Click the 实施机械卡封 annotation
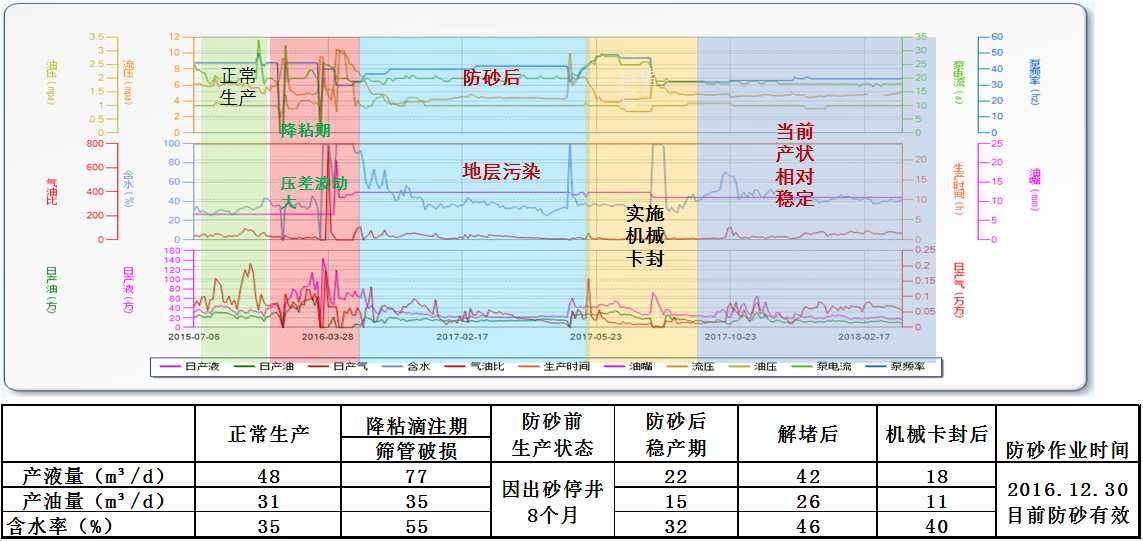 [x=645, y=235]
